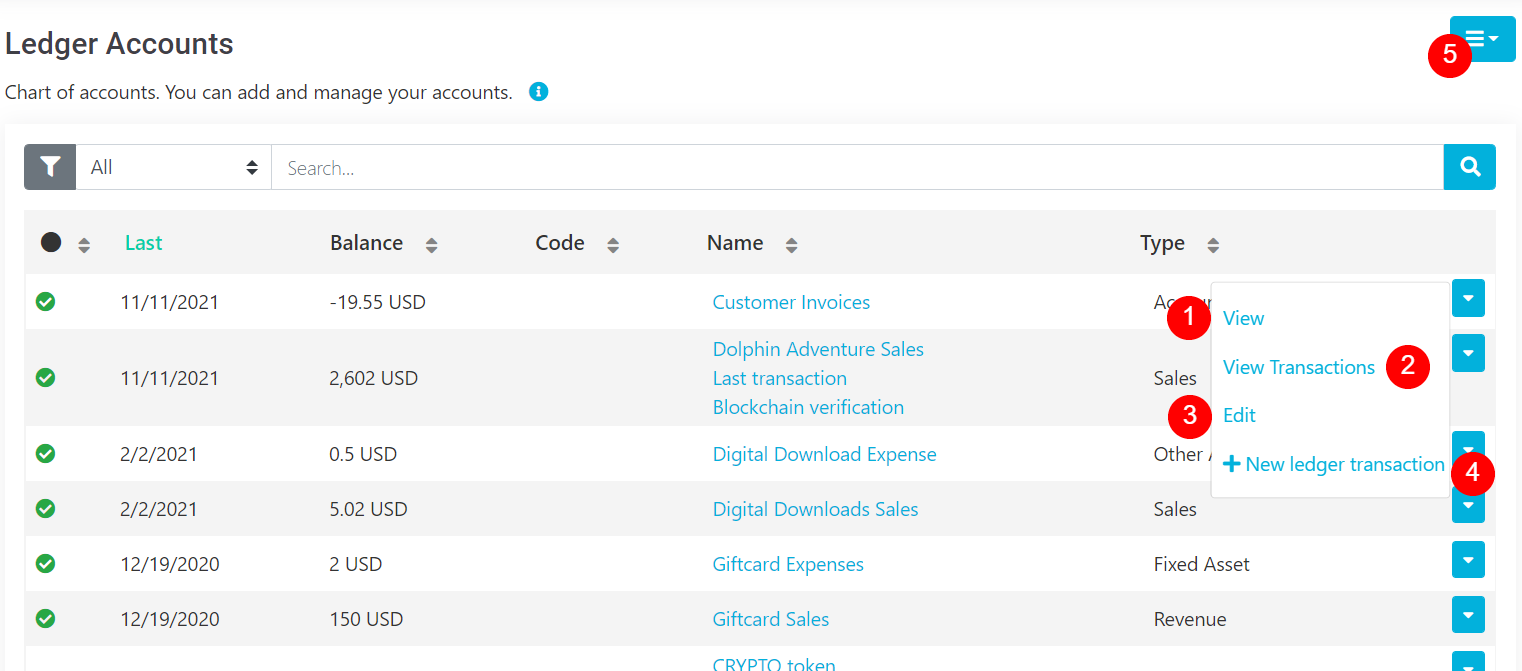1522x671 pixels.
Task: Click the green check for Giftcard Sales row
Action: [45, 619]
